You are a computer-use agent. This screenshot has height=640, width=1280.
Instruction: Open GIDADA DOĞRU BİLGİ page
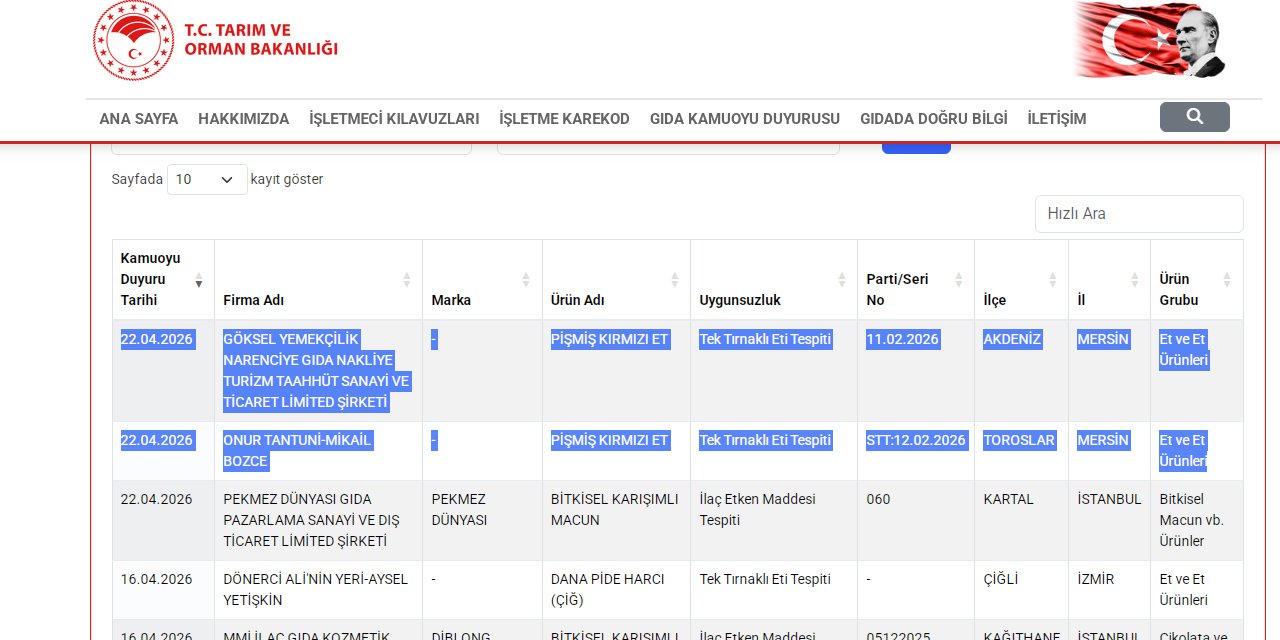[933, 118]
